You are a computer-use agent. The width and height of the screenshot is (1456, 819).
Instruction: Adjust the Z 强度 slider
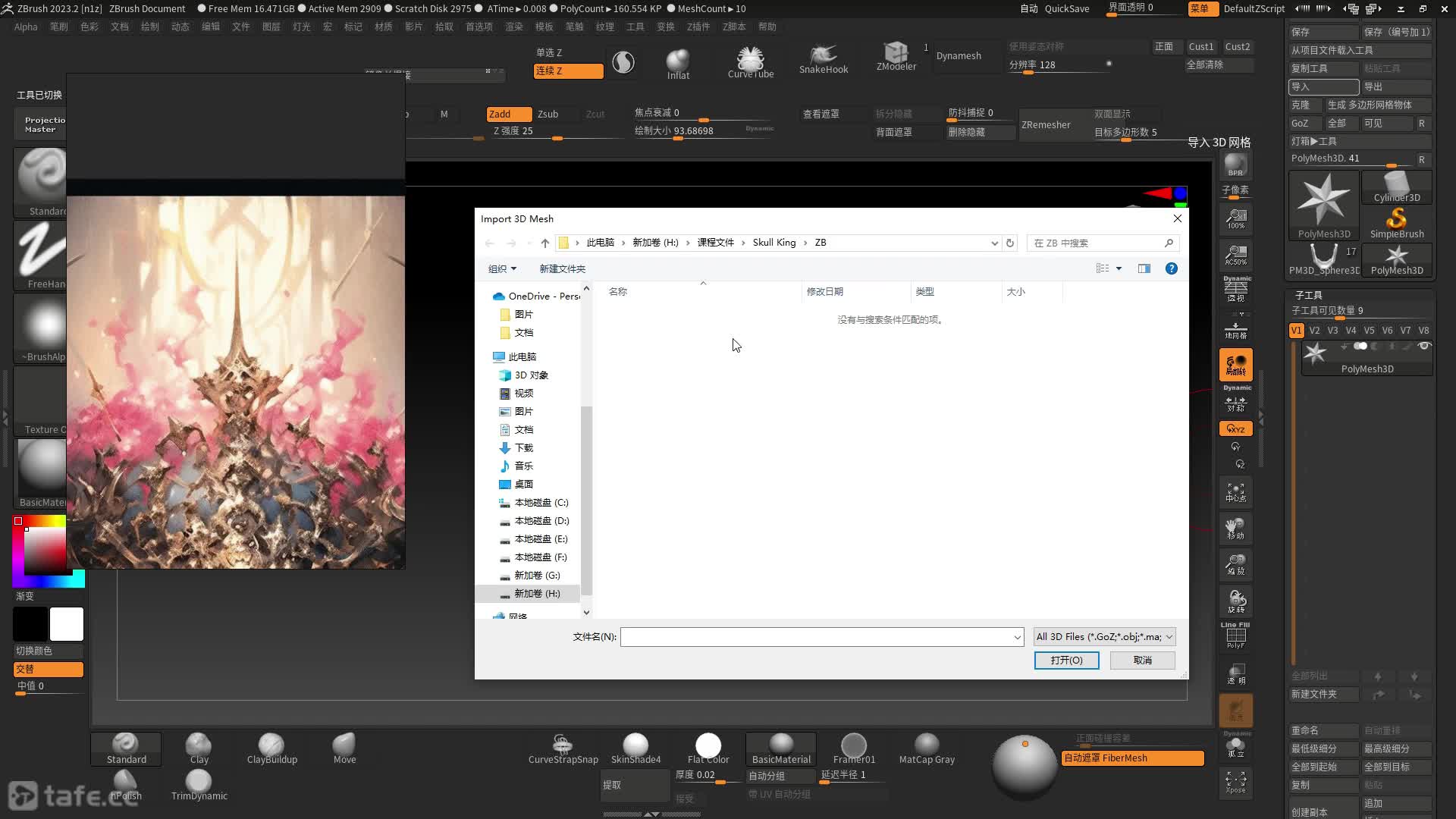pos(557,132)
